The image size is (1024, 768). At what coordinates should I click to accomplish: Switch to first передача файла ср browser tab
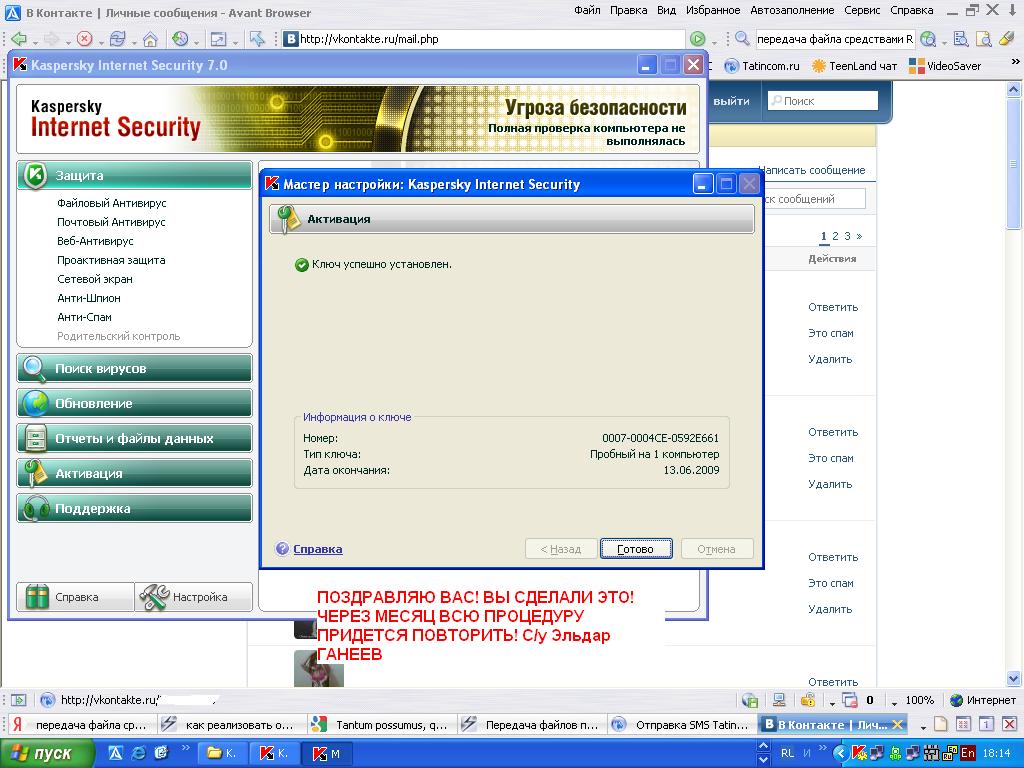[x=81, y=724]
